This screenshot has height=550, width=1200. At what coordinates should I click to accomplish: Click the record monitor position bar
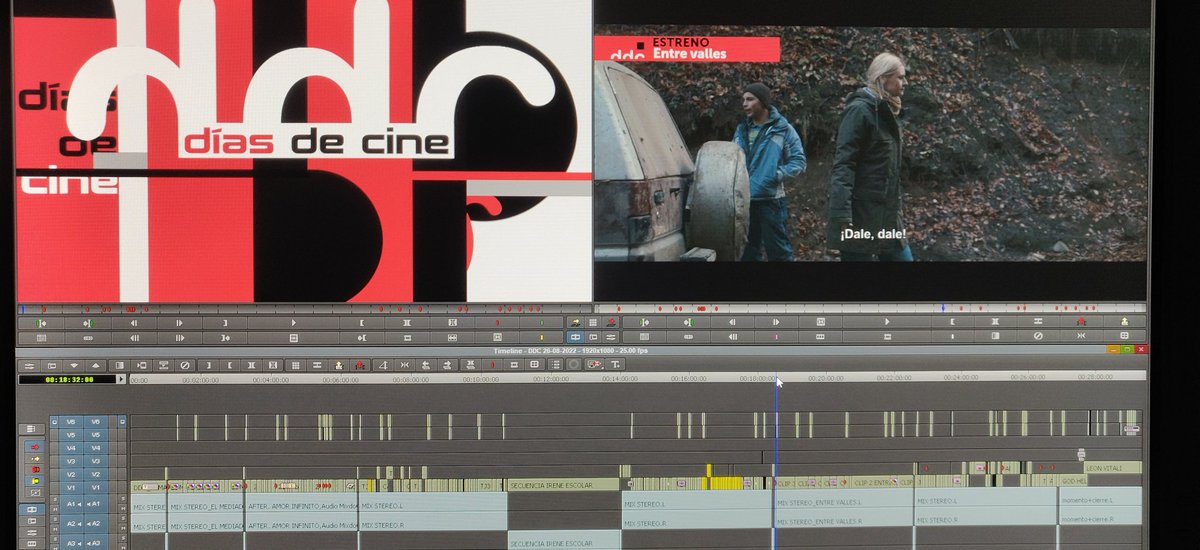tap(870, 308)
